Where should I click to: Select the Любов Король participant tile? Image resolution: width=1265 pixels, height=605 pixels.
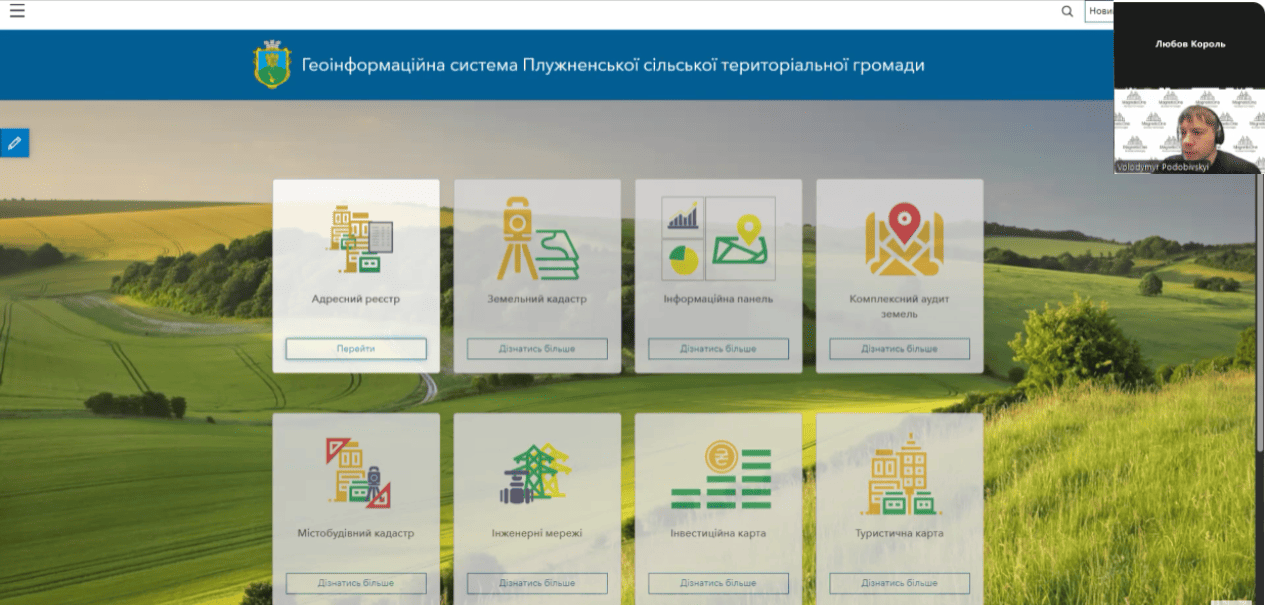pyautogui.click(x=1189, y=44)
